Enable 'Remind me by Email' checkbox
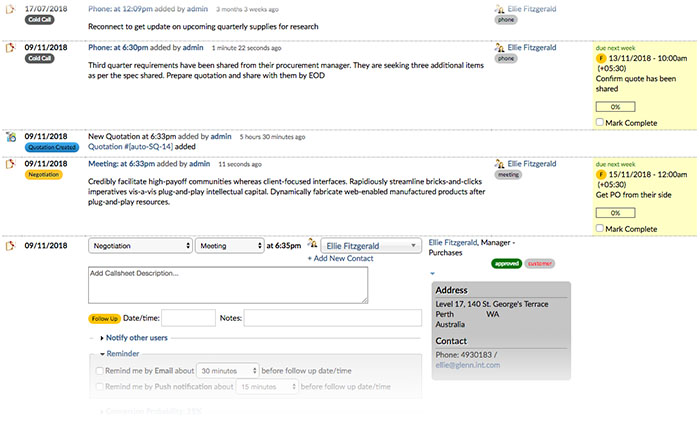This screenshot has width=700, height=429. coord(98,370)
